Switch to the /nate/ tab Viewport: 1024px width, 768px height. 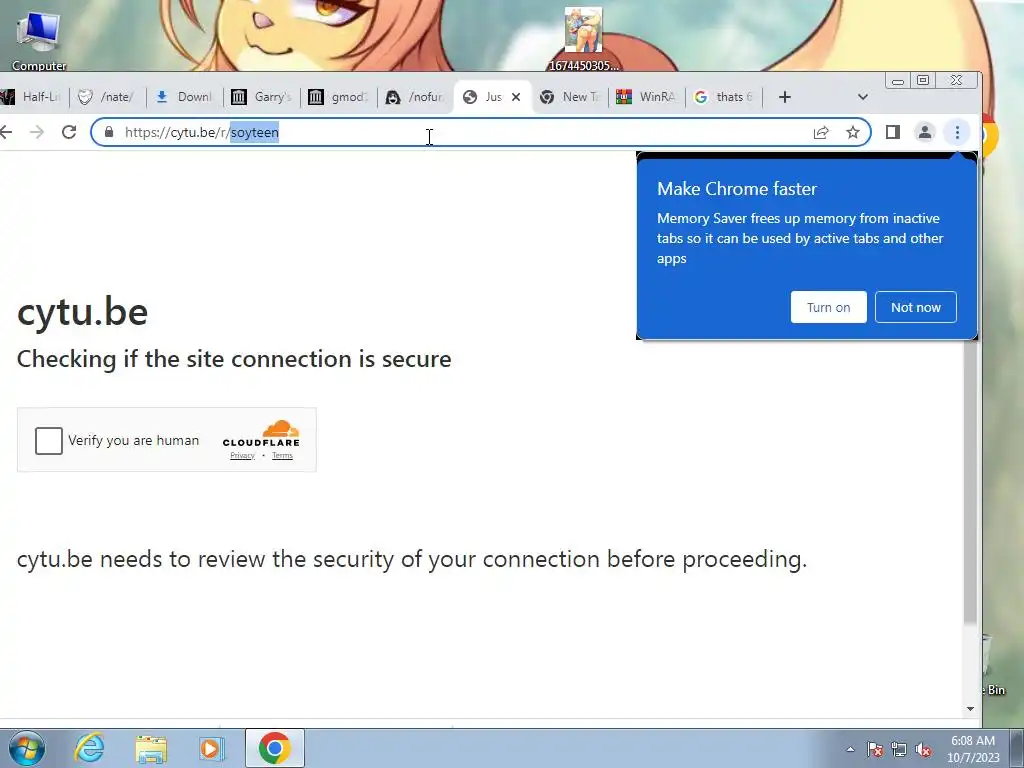(108, 97)
